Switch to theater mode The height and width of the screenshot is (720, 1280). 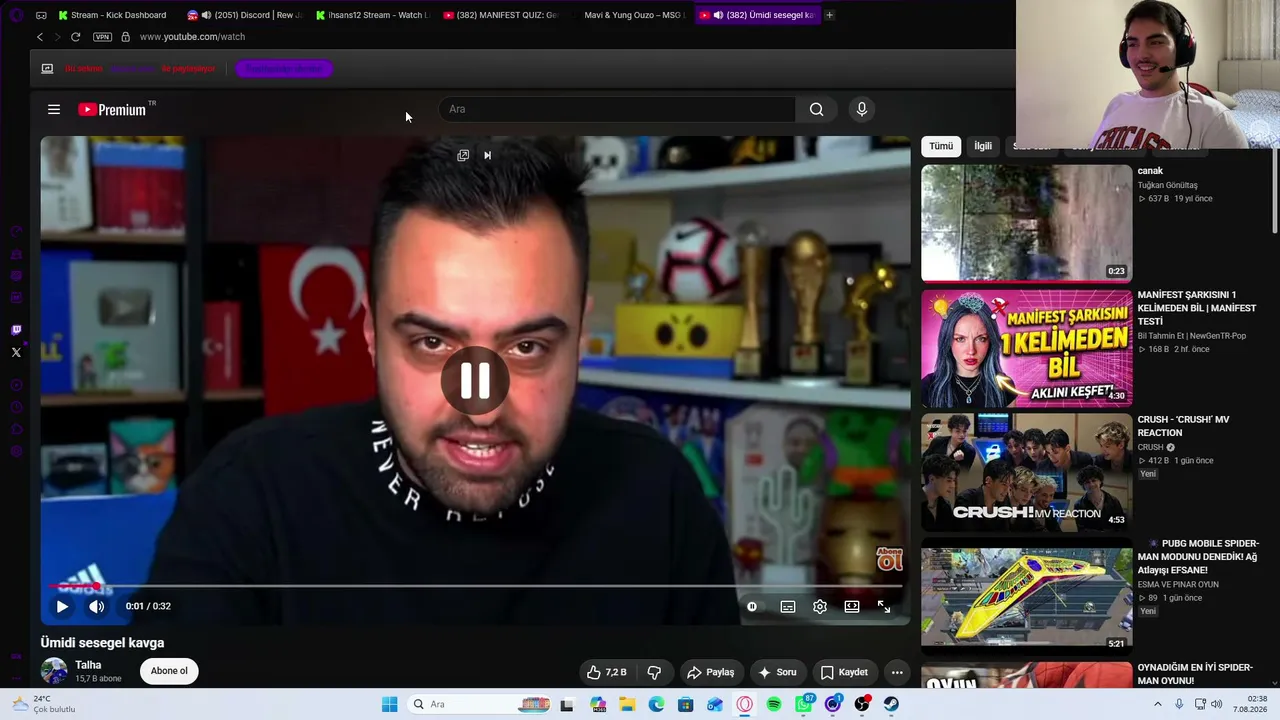[852, 606]
